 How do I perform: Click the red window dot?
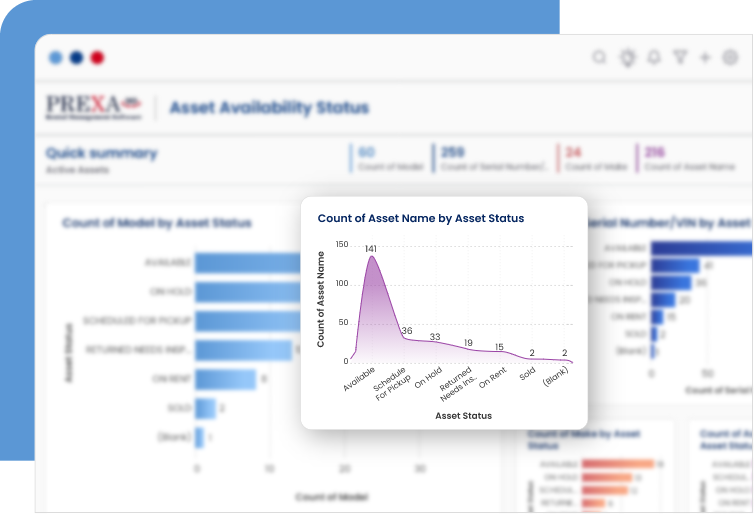[x=97, y=58]
